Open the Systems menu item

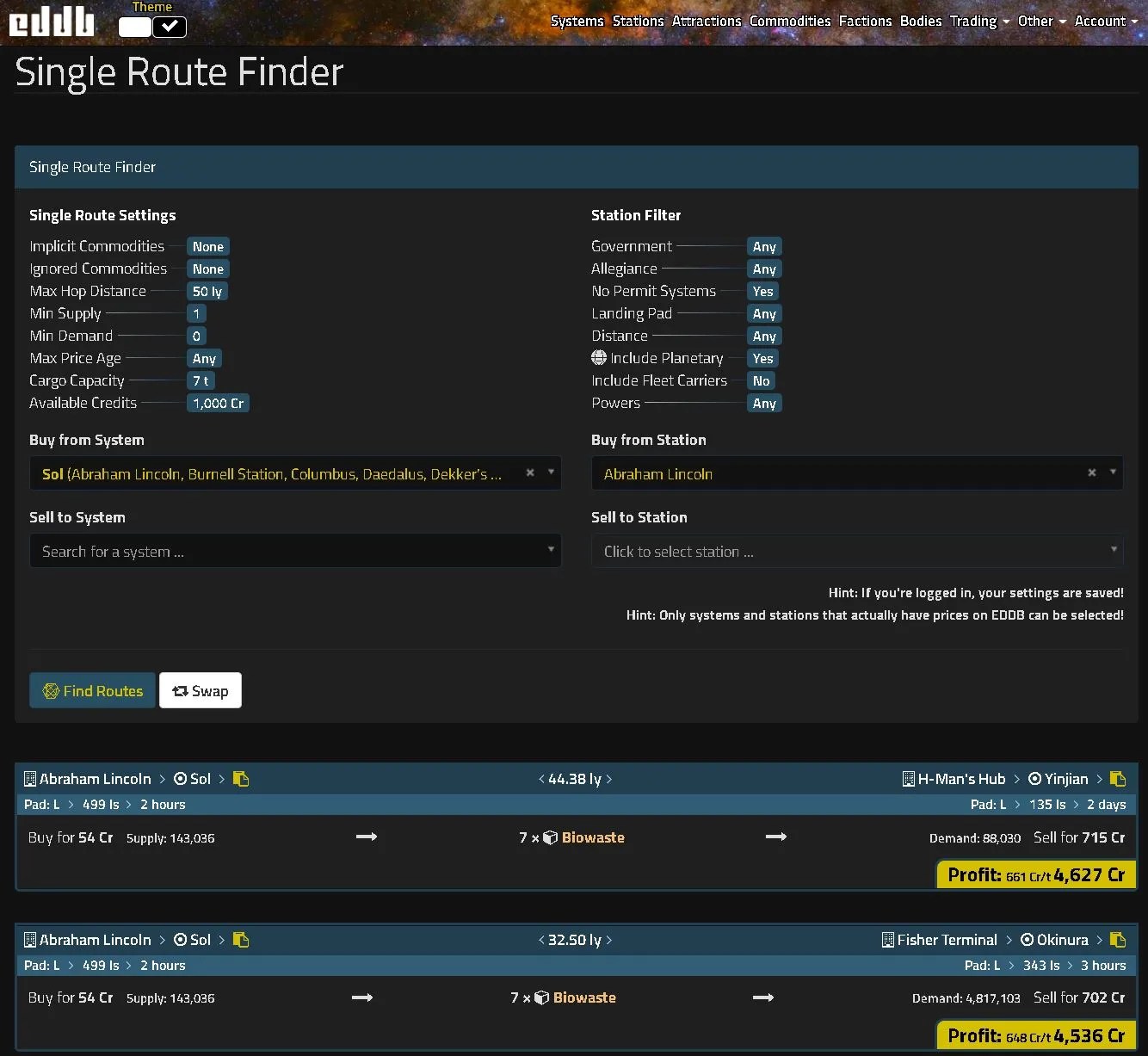point(577,21)
